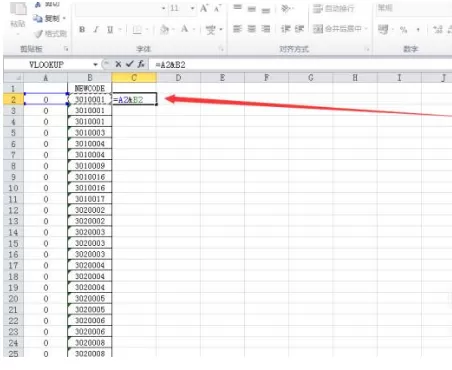Center text horizontally

pyautogui.click(x=252, y=29)
